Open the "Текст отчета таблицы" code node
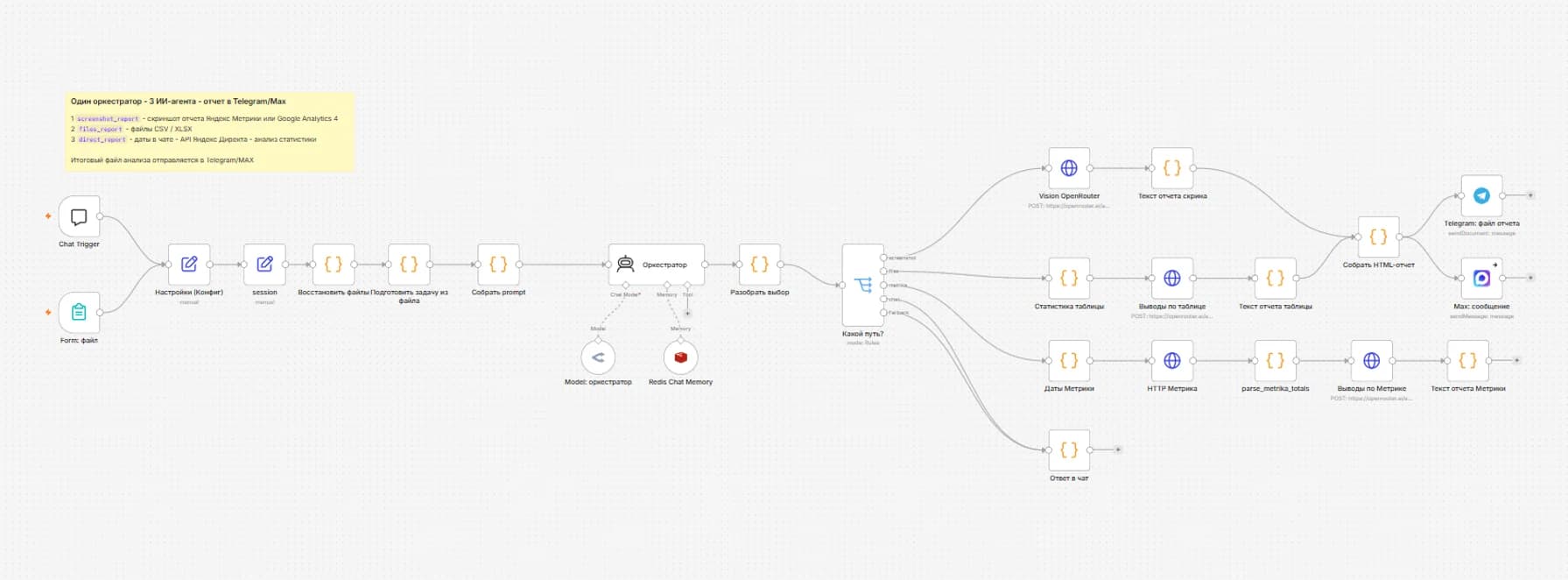 (x=1276, y=279)
